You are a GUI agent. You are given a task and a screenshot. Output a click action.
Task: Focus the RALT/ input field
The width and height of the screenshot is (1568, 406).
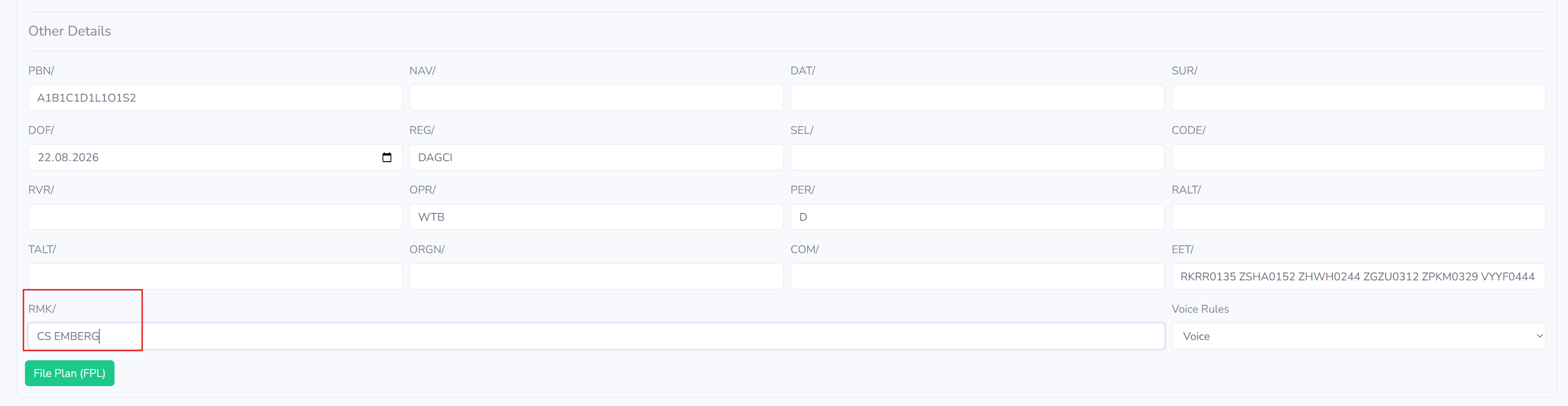point(1358,217)
